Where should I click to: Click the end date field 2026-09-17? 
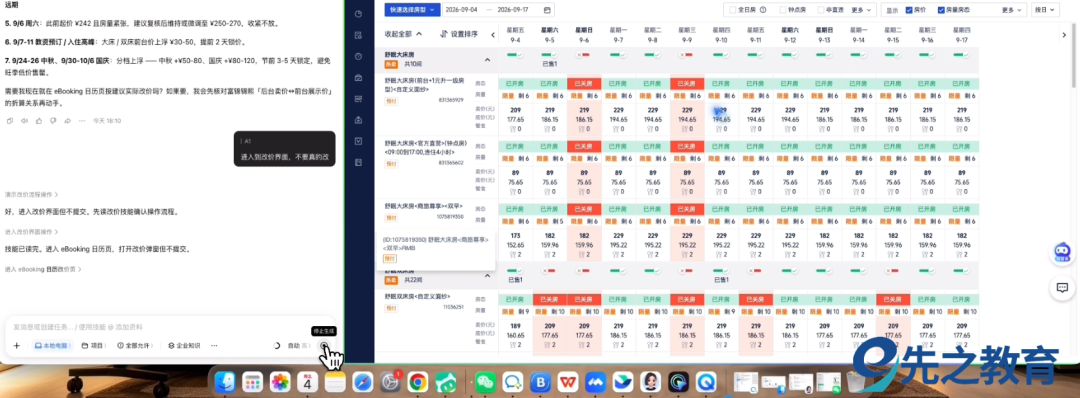[512, 10]
